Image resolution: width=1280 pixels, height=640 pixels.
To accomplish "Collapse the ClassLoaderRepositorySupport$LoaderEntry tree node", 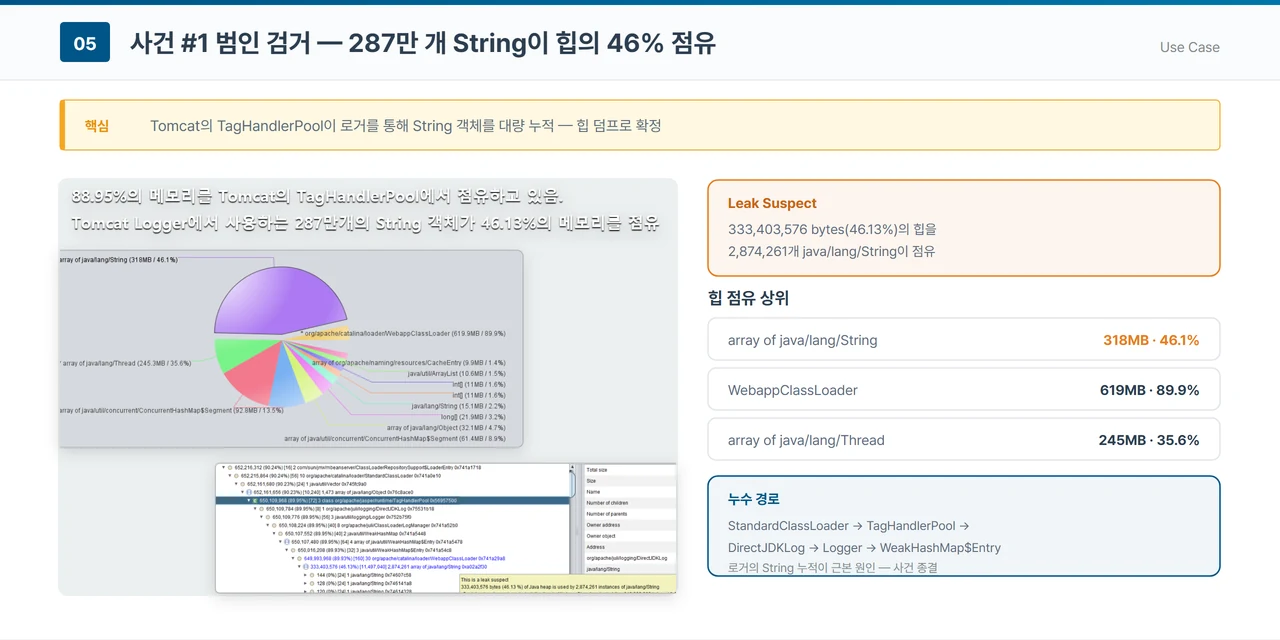I will (223, 468).
